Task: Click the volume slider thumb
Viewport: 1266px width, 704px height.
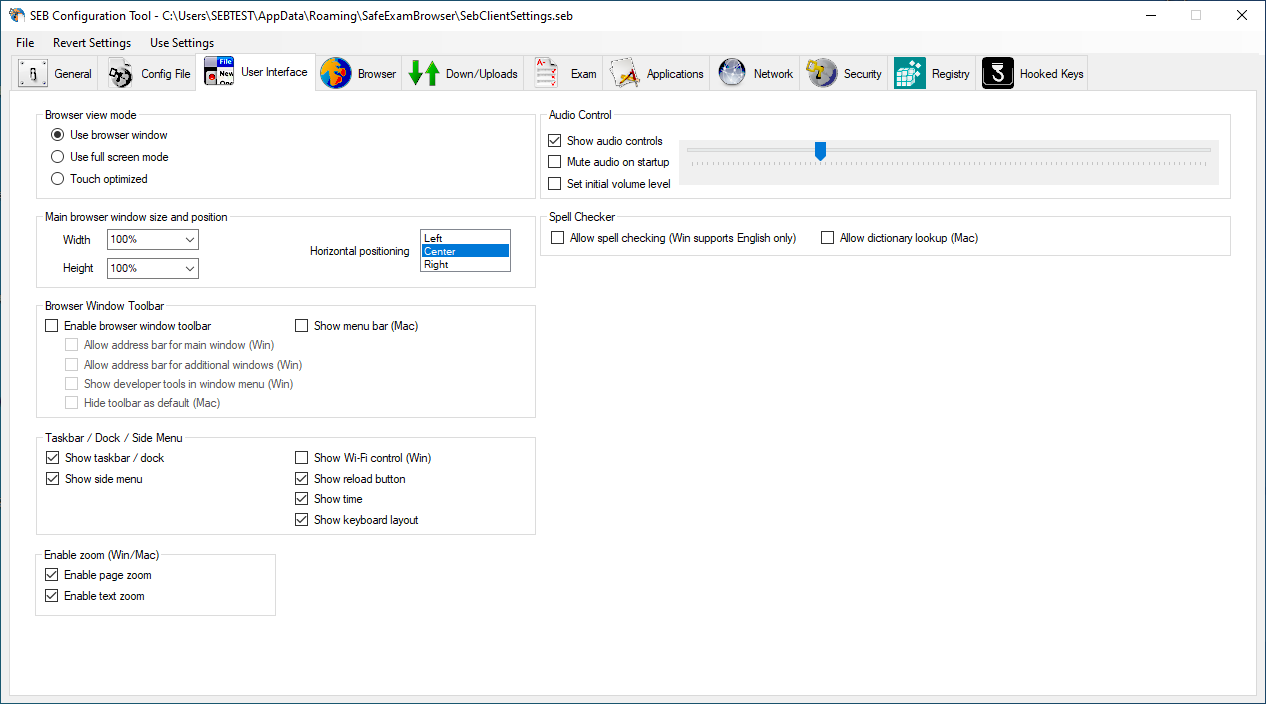Action: [x=821, y=151]
